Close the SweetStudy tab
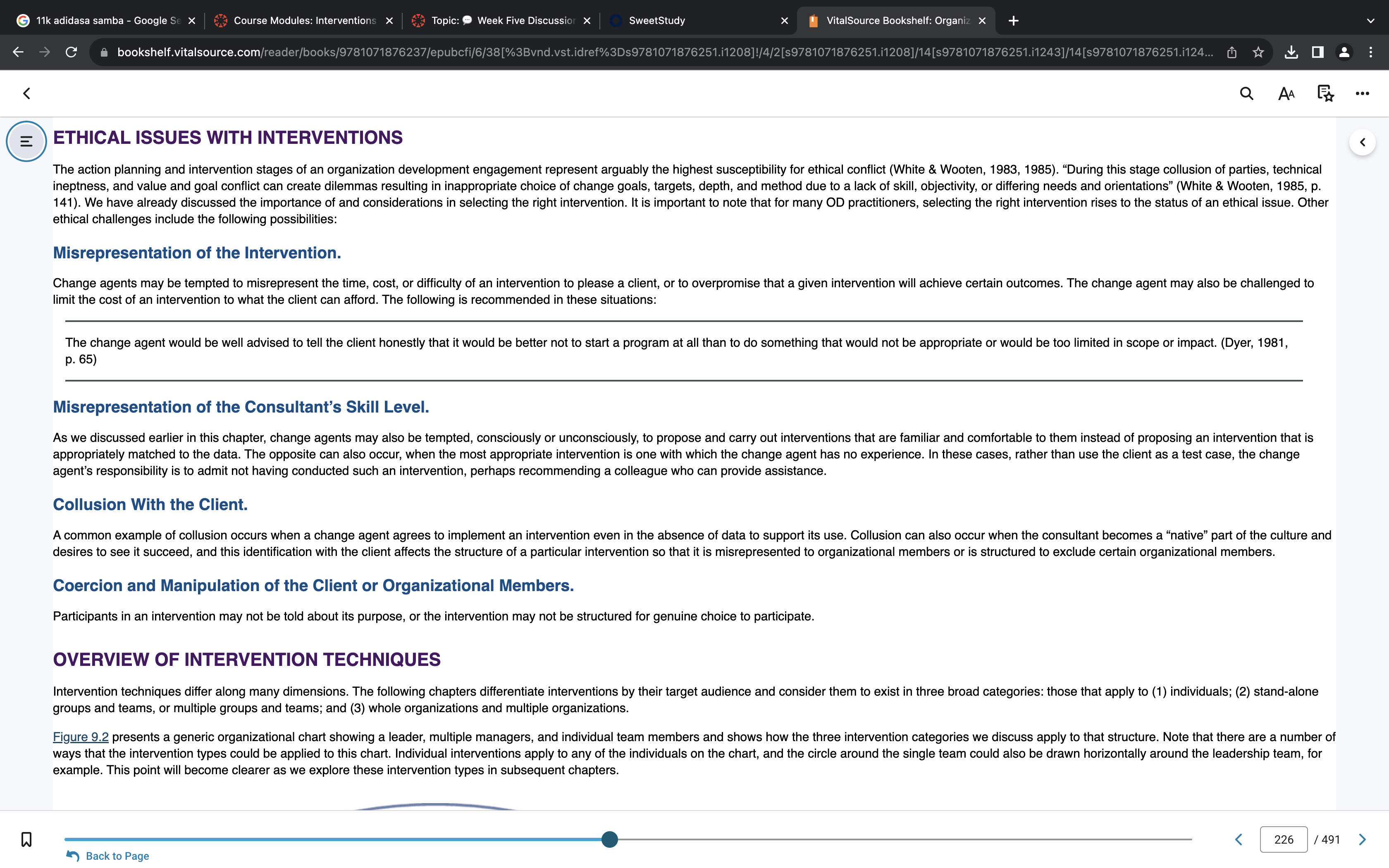Screen dimensions: 1389x868 click(785, 21)
